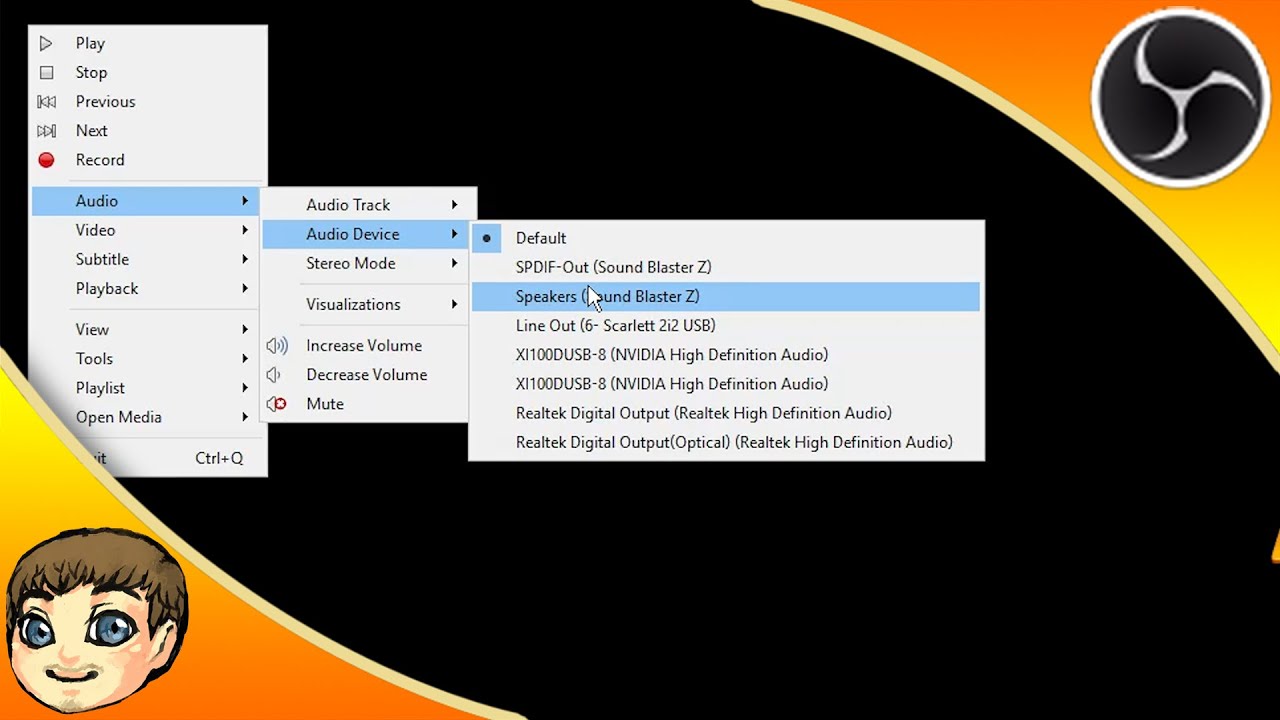The image size is (1280, 720).
Task: Click the cartoon face avatar
Action: click(x=97, y=622)
